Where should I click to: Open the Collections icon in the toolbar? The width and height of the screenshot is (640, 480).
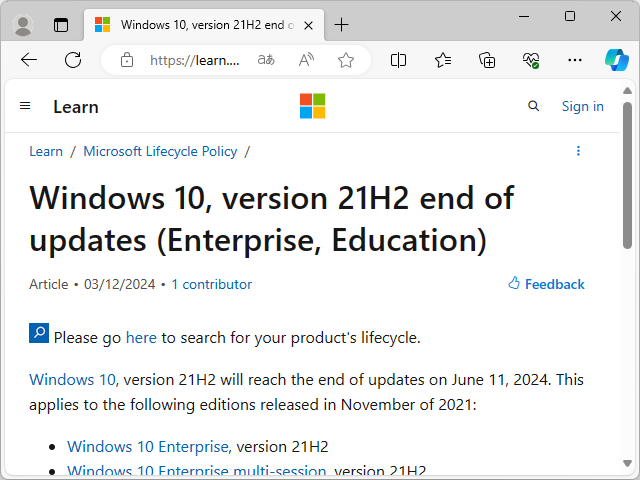click(x=487, y=60)
